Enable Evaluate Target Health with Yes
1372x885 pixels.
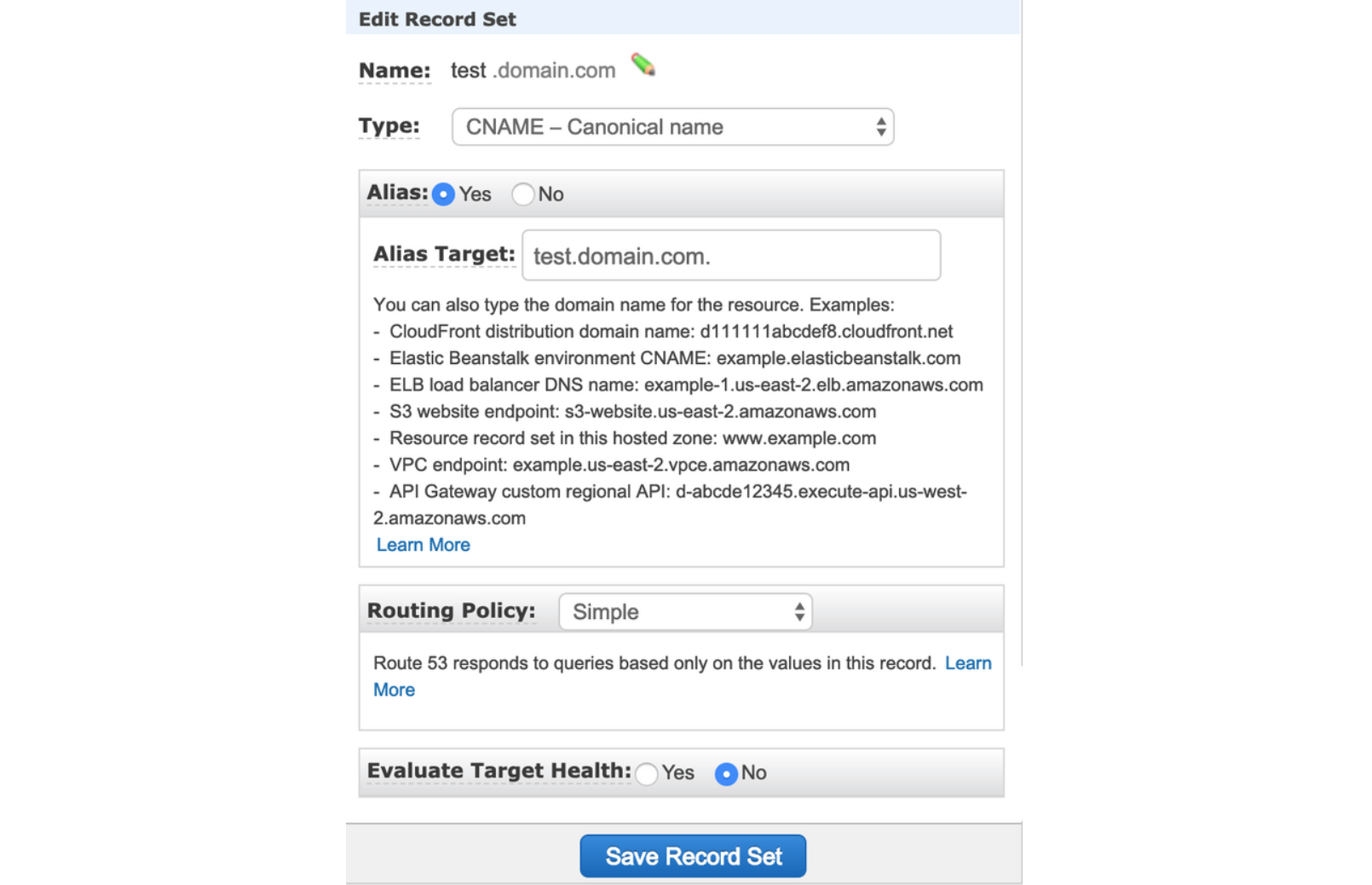pyautogui.click(x=647, y=773)
